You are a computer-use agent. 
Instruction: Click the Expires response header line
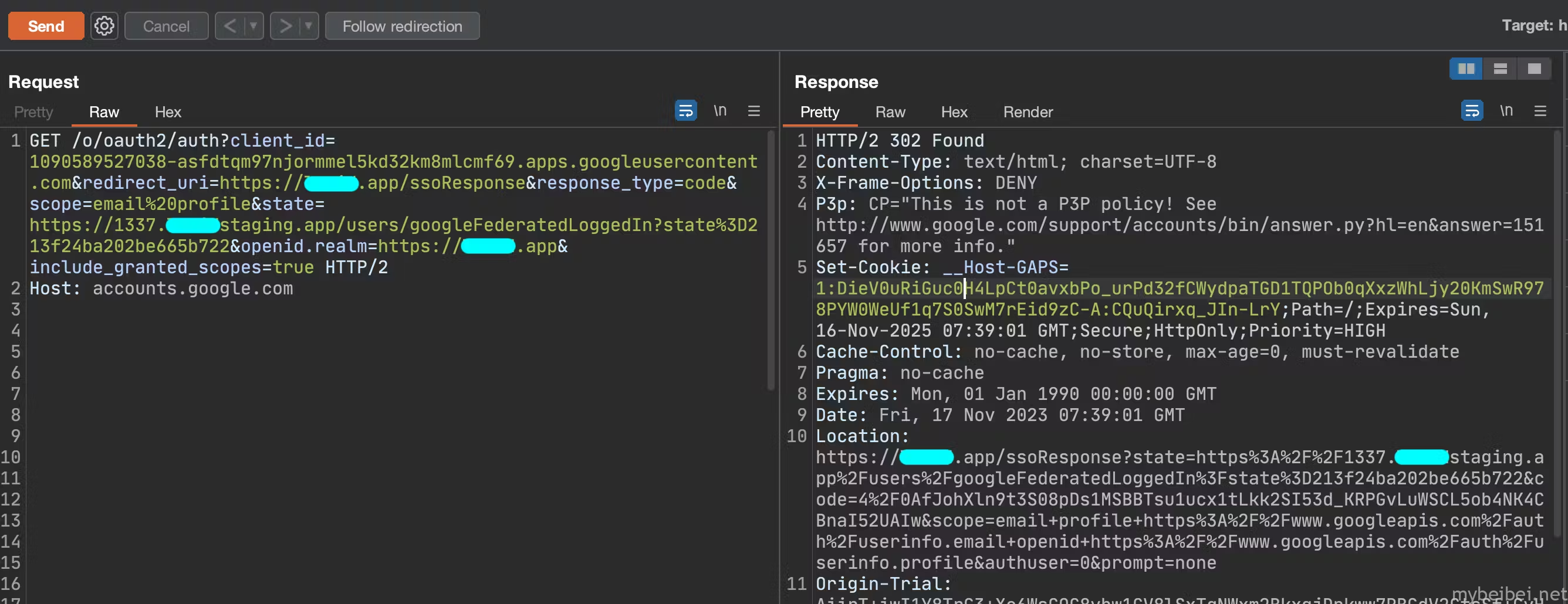(1016, 393)
